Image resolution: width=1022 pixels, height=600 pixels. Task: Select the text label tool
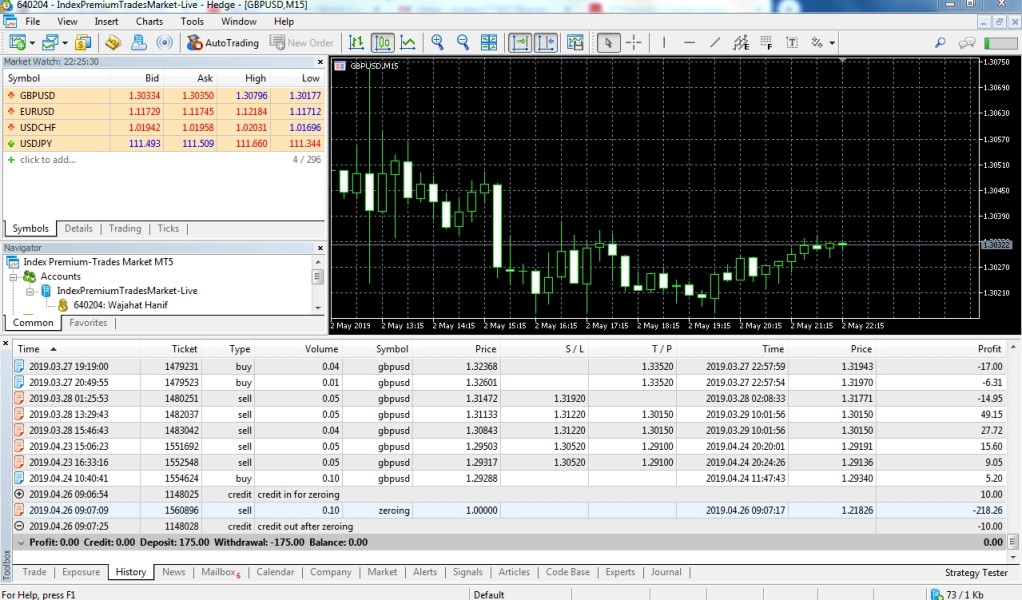[792, 43]
